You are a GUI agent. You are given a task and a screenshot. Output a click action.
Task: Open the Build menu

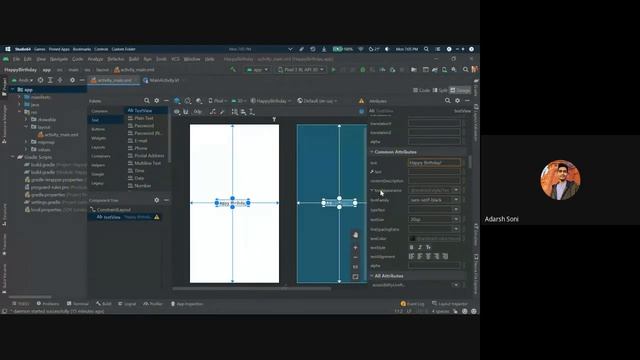point(134,59)
